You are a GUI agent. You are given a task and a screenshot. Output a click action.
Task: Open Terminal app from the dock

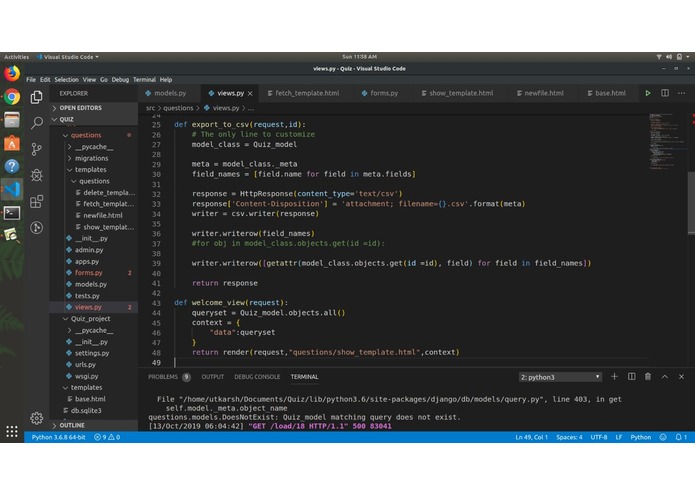pyautogui.click(x=12, y=213)
